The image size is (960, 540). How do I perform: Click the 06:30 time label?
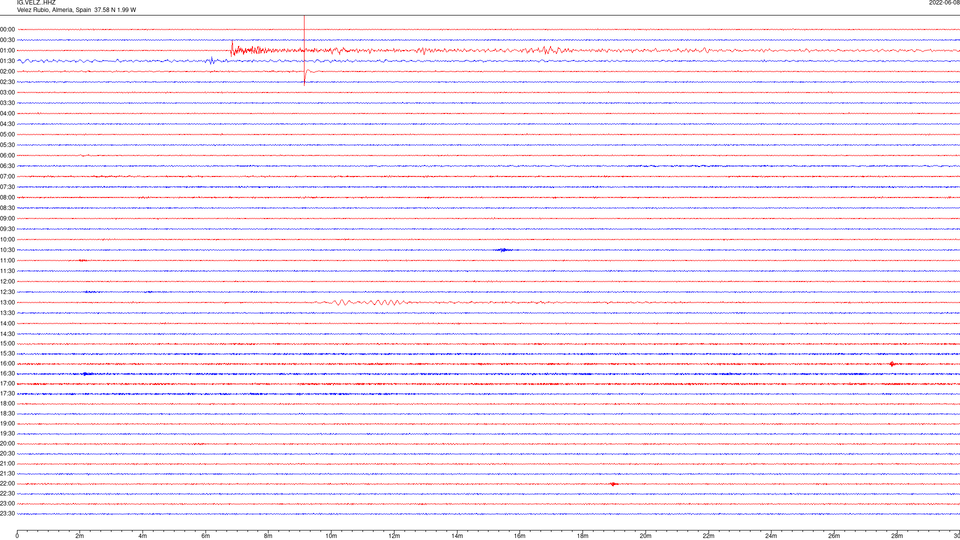7,166
